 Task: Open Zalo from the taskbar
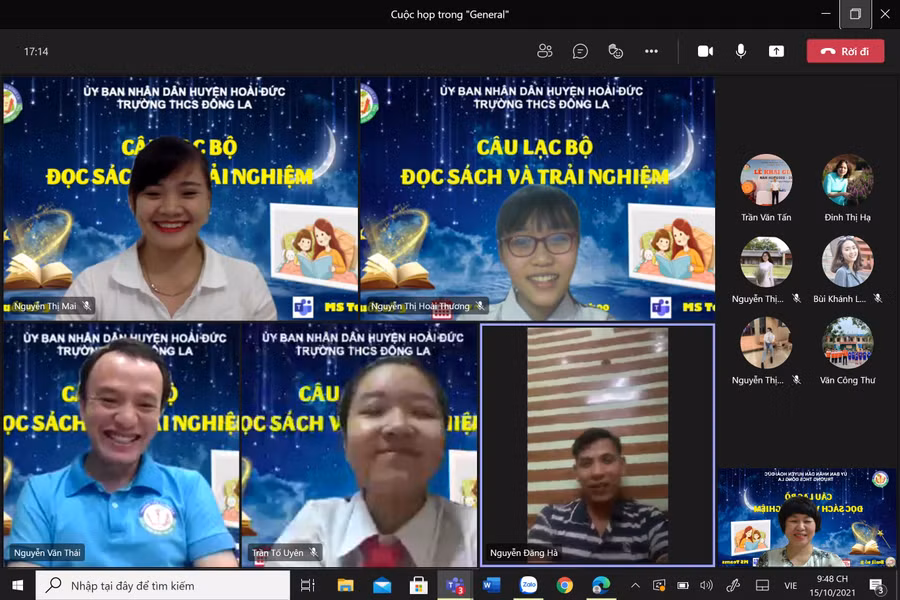coord(528,585)
